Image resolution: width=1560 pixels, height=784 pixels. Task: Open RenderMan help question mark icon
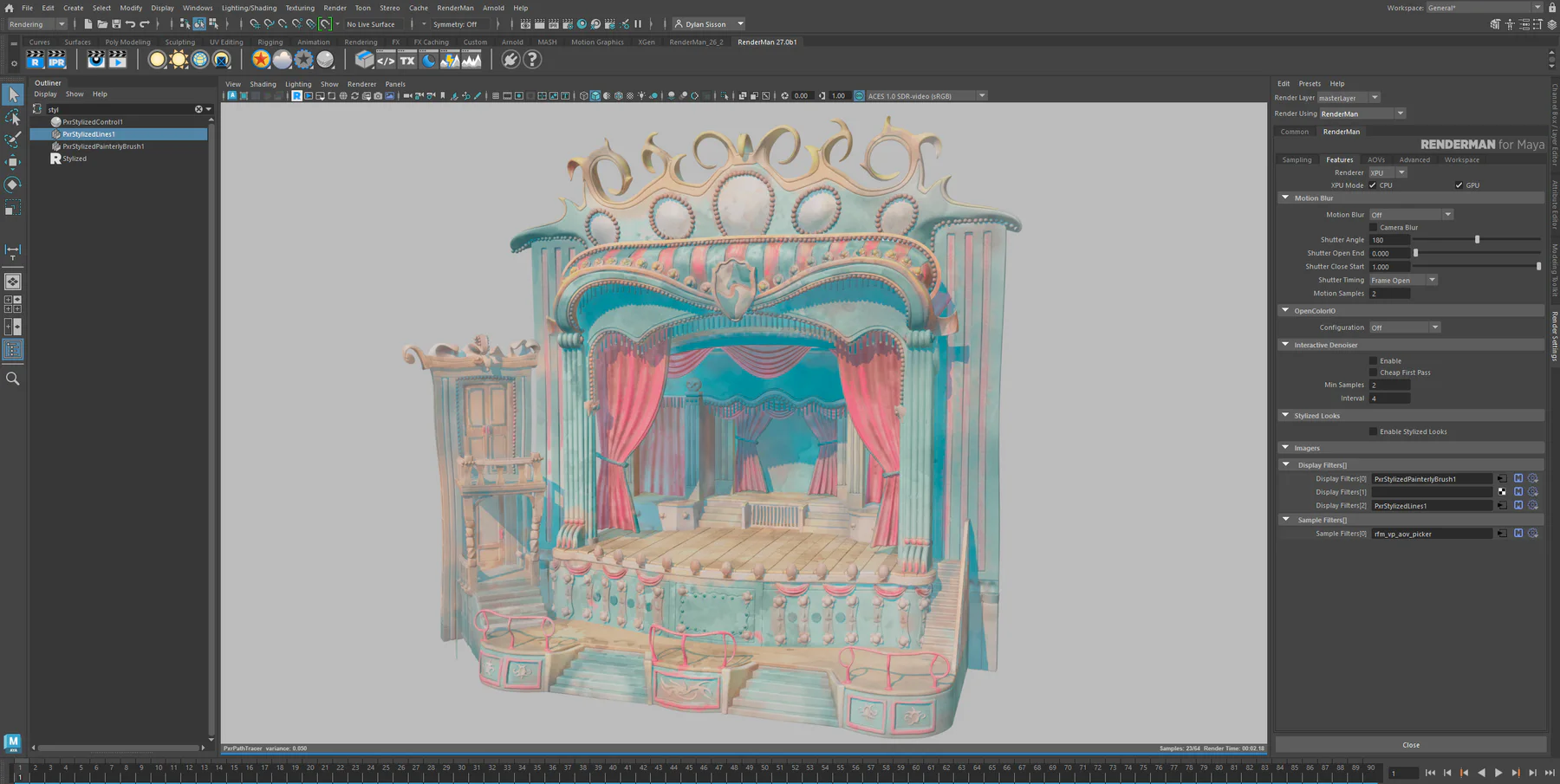point(532,59)
